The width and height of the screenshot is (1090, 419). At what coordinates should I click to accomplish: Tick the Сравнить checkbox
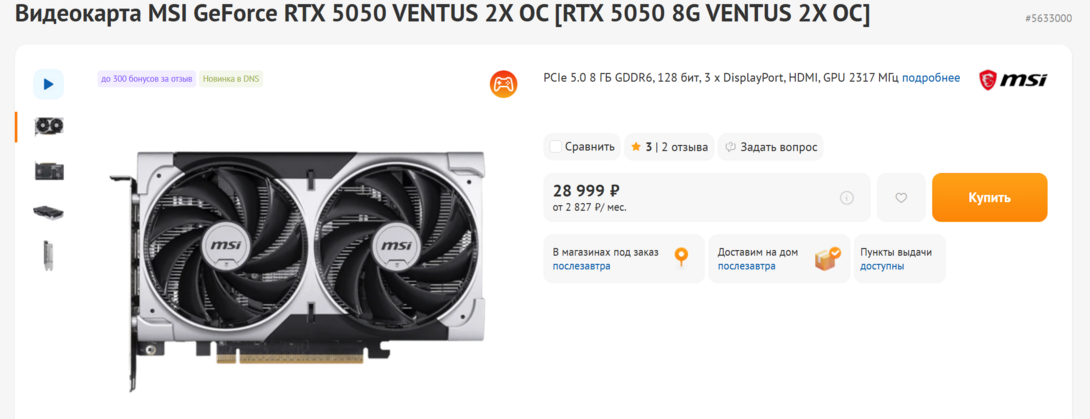tap(555, 147)
